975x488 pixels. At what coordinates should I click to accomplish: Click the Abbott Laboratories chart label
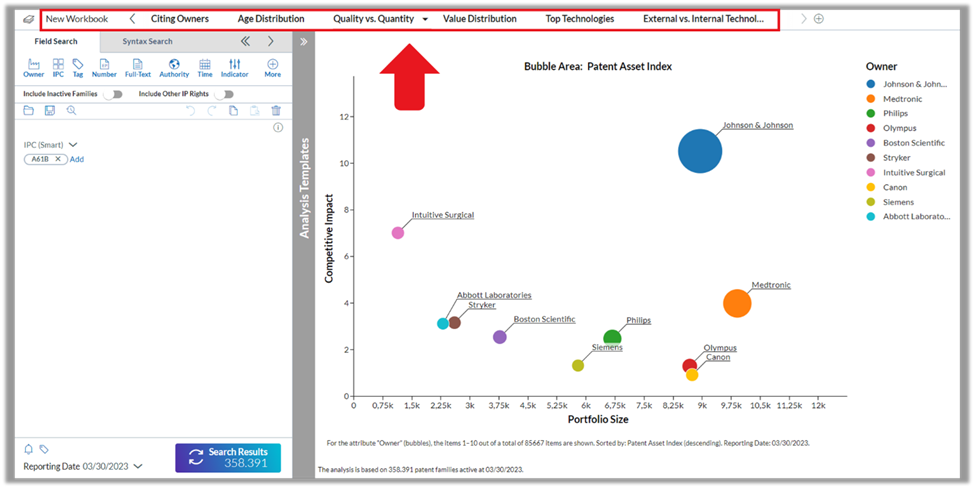tap(494, 295)
